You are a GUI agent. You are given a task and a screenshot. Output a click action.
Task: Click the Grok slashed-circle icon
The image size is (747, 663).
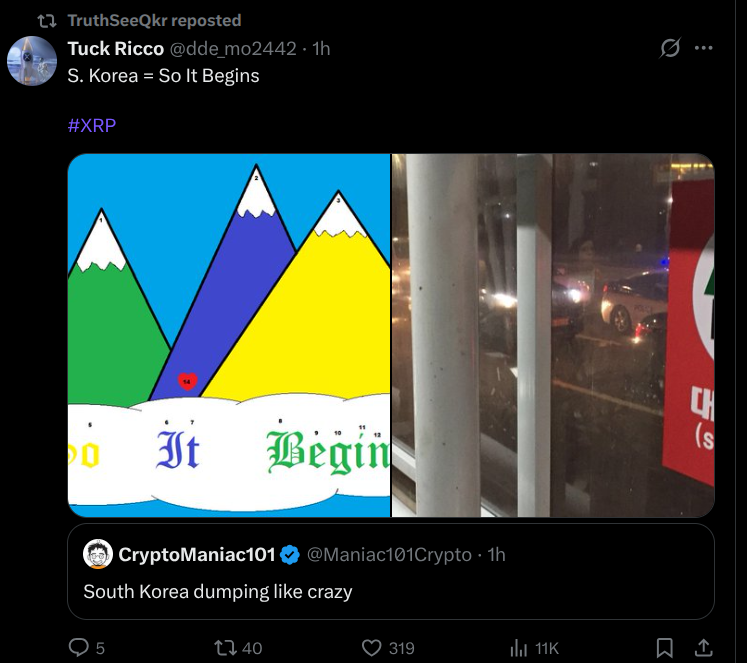coord(671,48)
